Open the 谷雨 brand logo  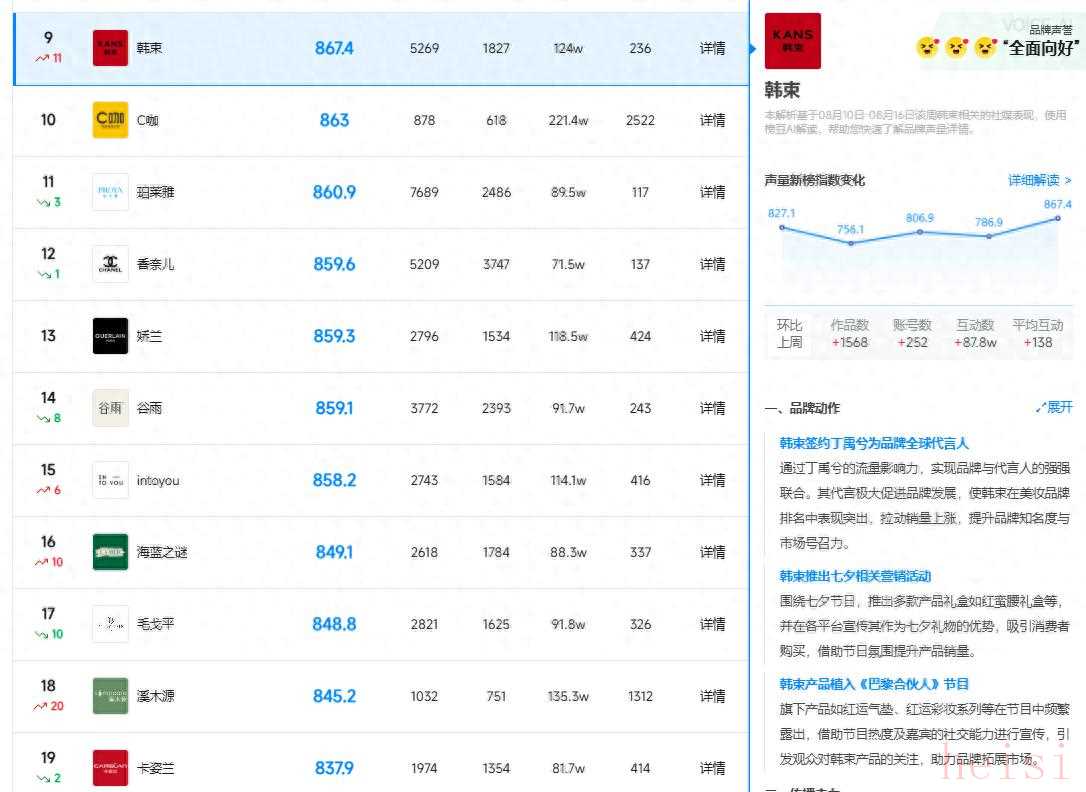point(110,408)
